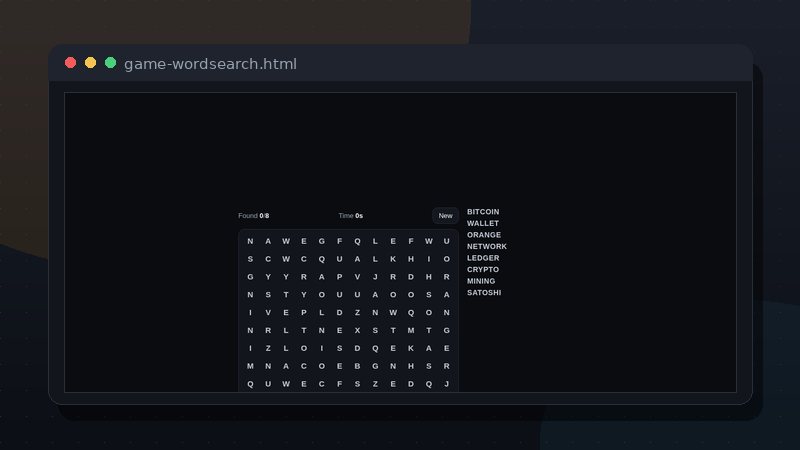Click letter M in the NRLTNE row
The height and width of the screenshot is (450, 800).
pos(411,331)
